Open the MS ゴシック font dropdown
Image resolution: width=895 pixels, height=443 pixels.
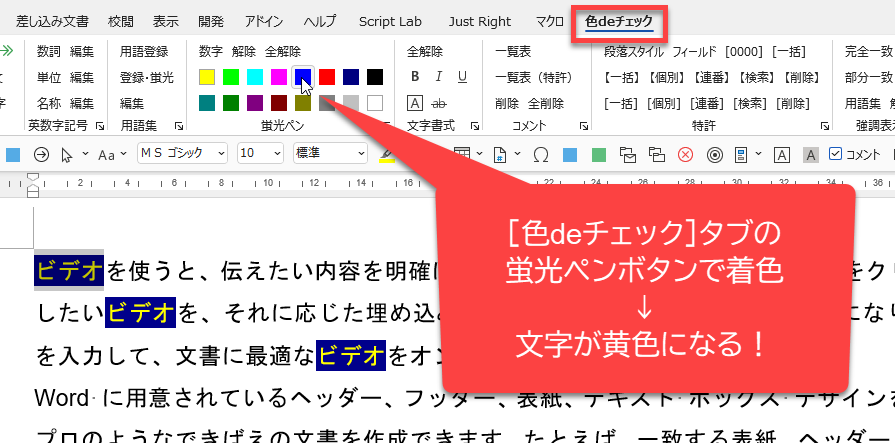click(x=181, y=153)
